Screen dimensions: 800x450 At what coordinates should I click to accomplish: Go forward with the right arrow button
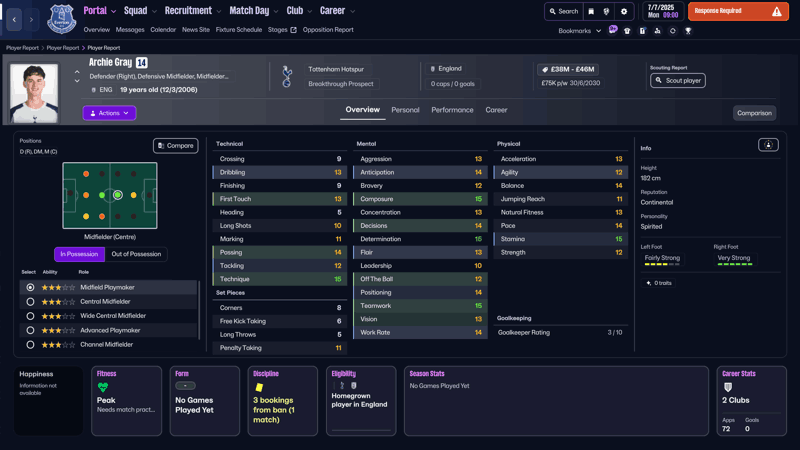point(31,19)
